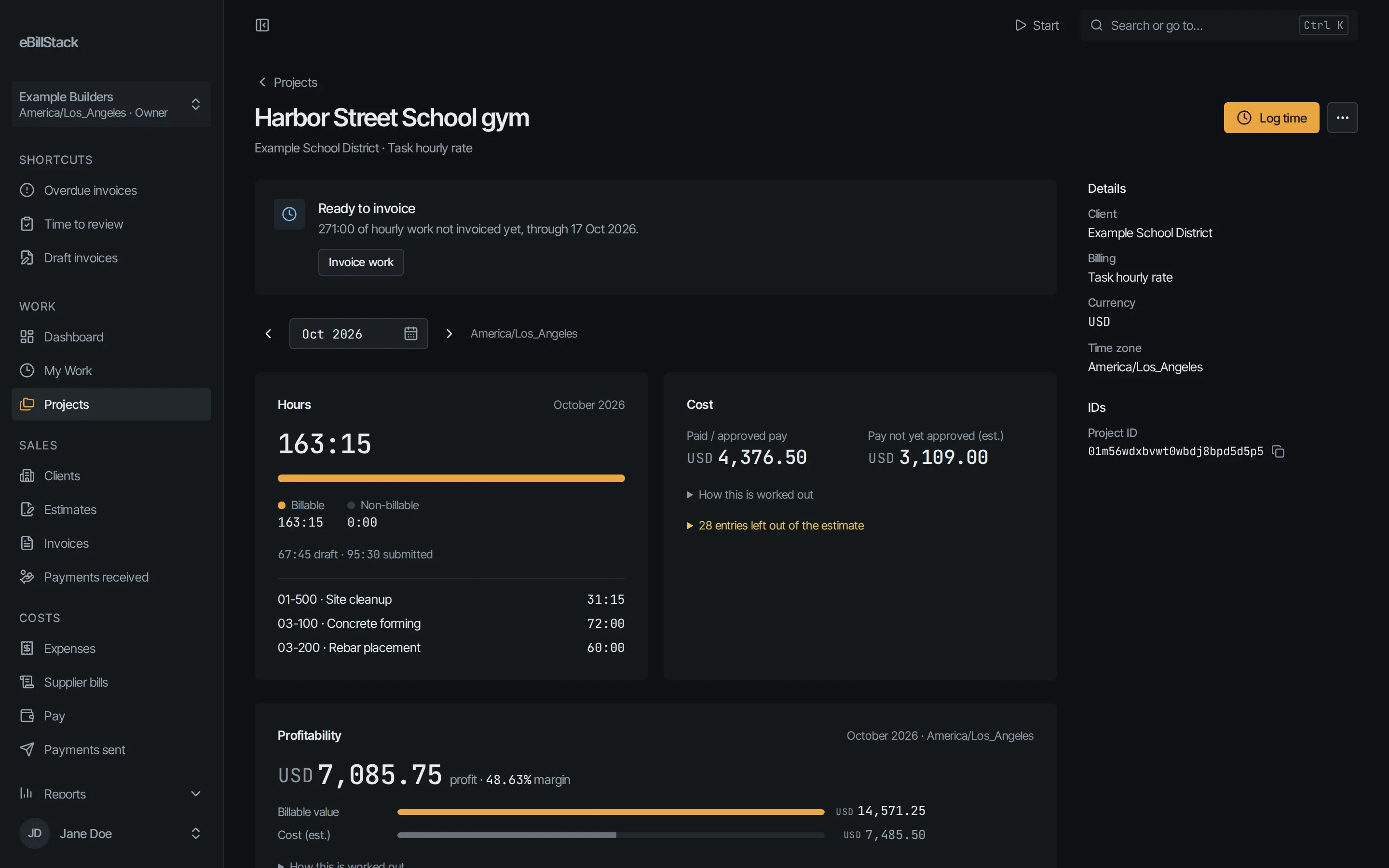
Task: Click the Billable value bar
Action: [x=611, y=813]
